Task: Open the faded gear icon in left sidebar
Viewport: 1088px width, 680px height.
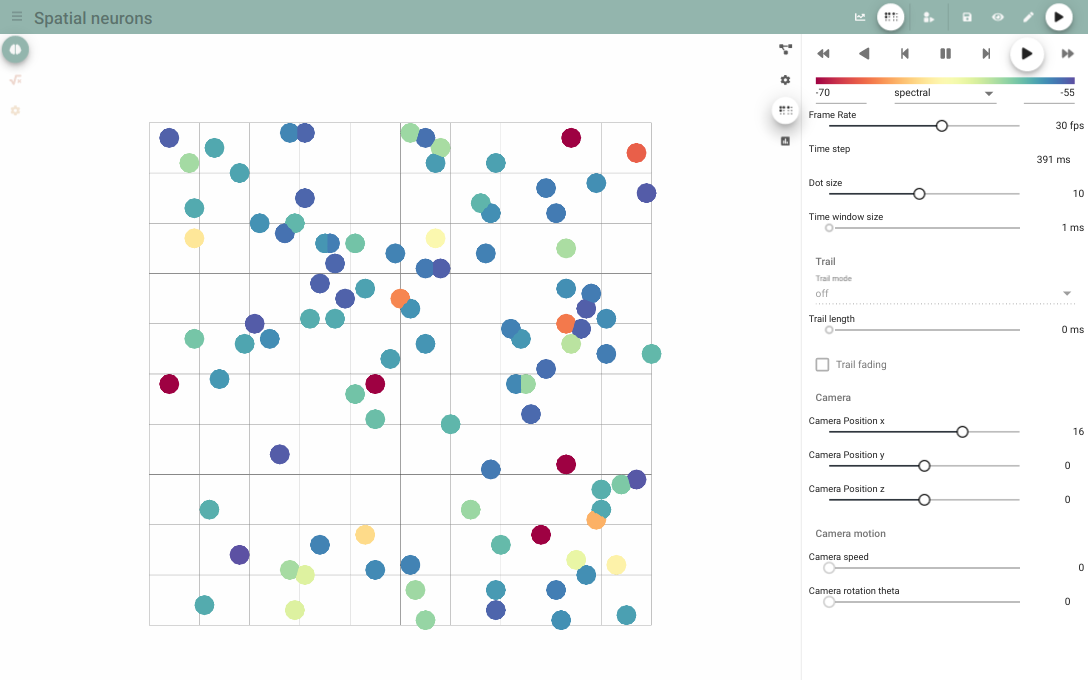Action: (x=15, y=110)
